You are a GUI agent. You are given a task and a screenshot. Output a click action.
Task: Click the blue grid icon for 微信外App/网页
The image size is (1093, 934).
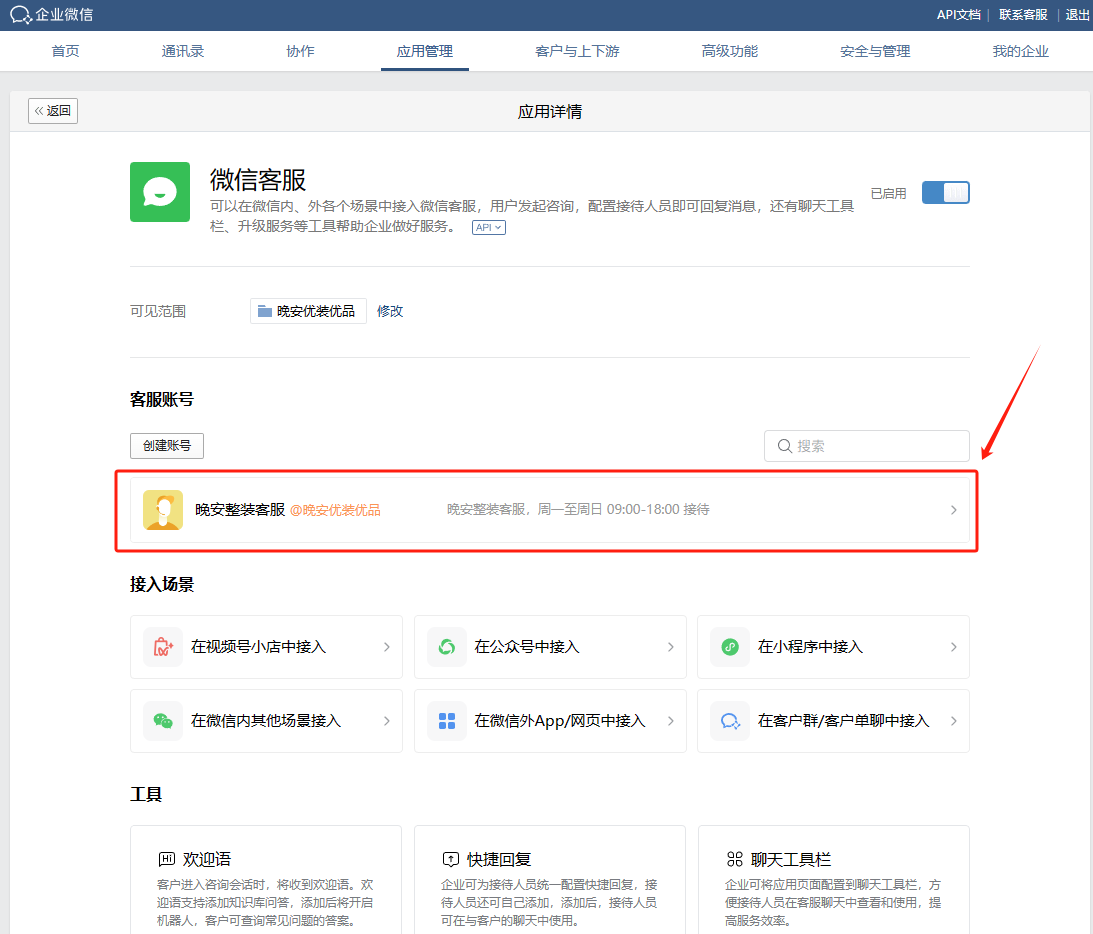[x=447, y=721]
